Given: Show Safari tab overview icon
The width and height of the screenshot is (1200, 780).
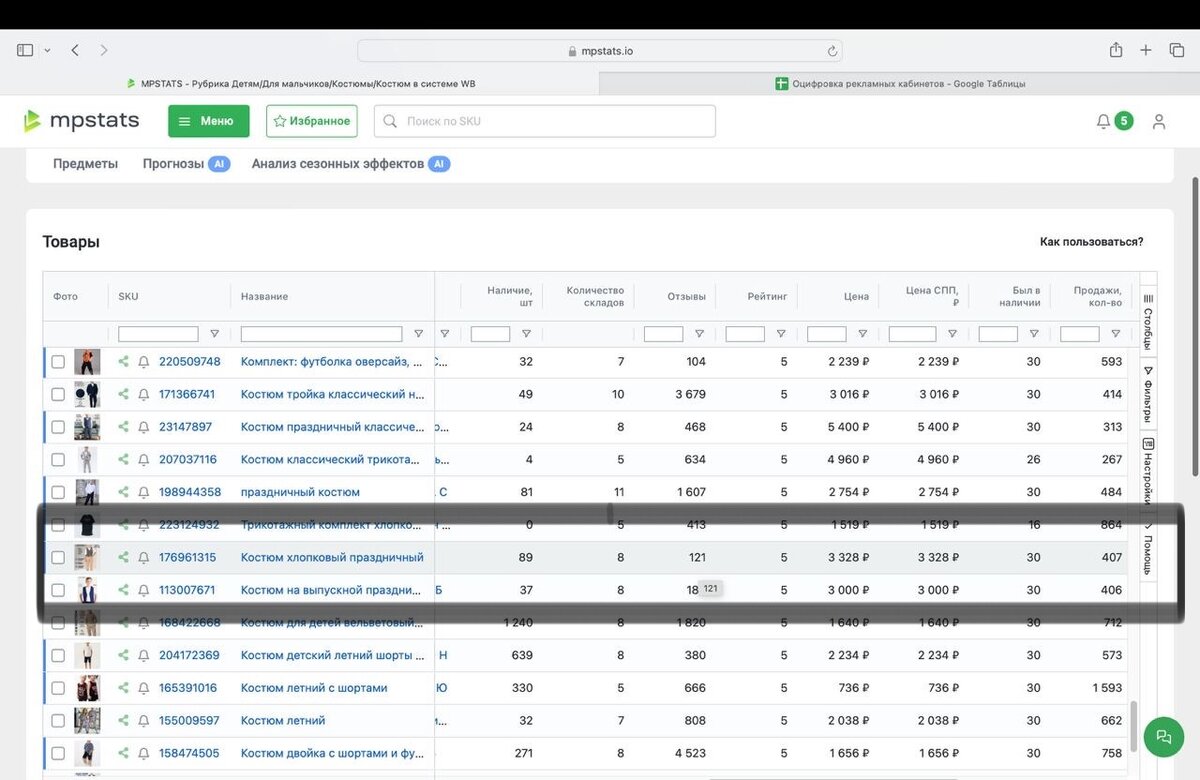Looking at the screenshot, I should coord(1177,50).
